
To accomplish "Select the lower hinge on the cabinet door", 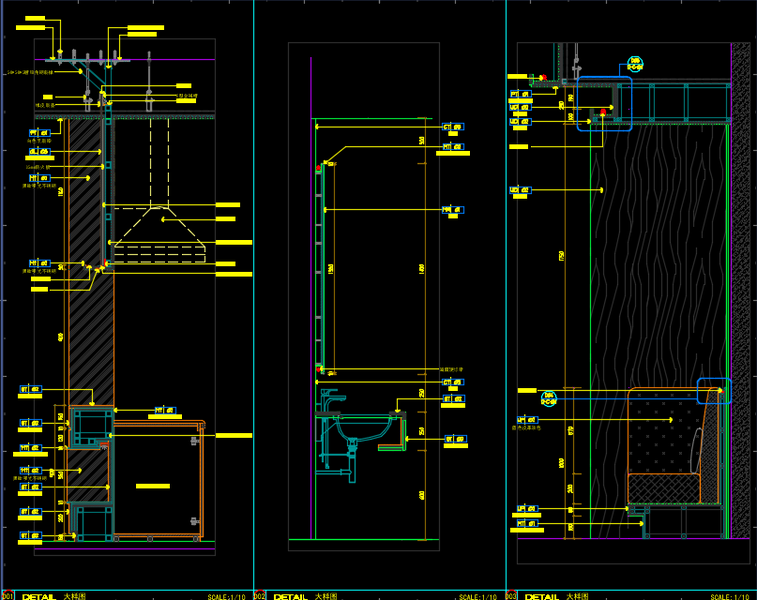I will pyautogui.click(x=195, y=521).
